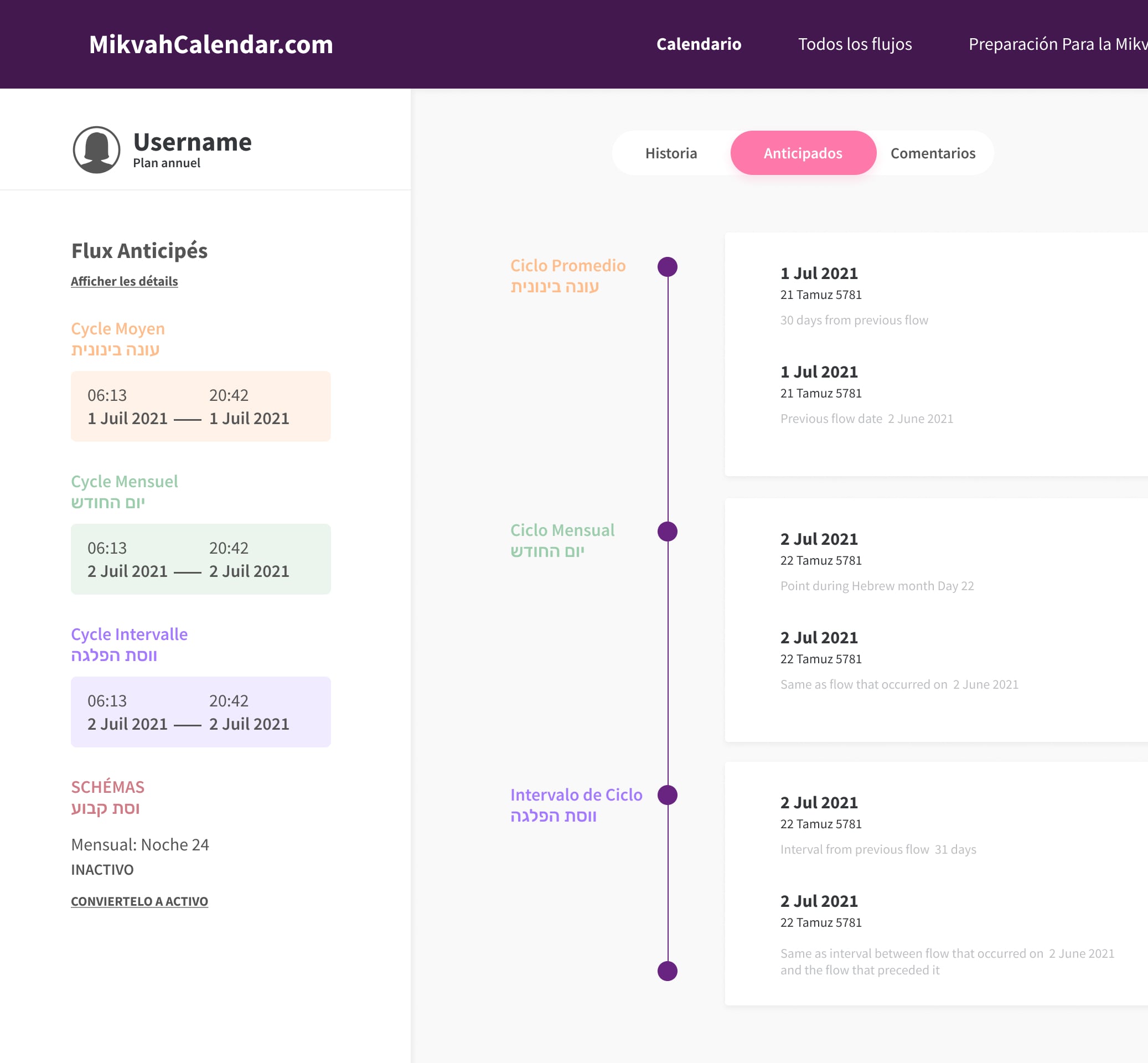Viewport: 1148px width, 1063px height.
Task: Open Preparación Para la Mikvah menu item
Action: (1057, 44)
